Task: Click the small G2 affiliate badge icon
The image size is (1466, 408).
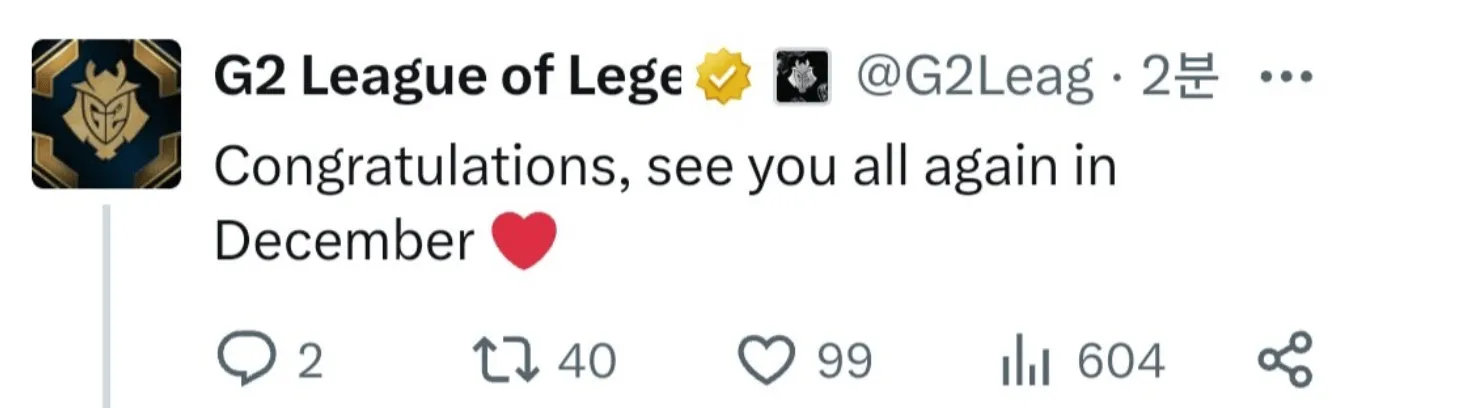Action: 802,79
